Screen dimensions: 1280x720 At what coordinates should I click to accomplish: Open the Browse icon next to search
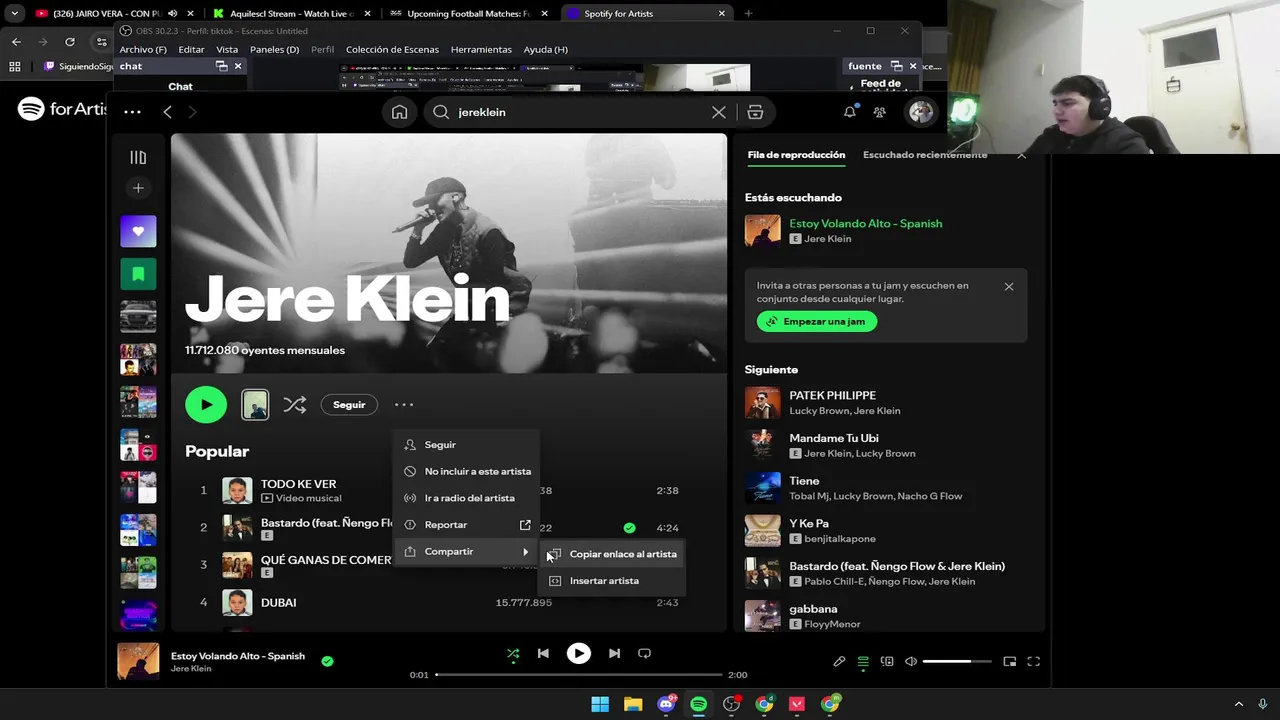click(755, 112)
